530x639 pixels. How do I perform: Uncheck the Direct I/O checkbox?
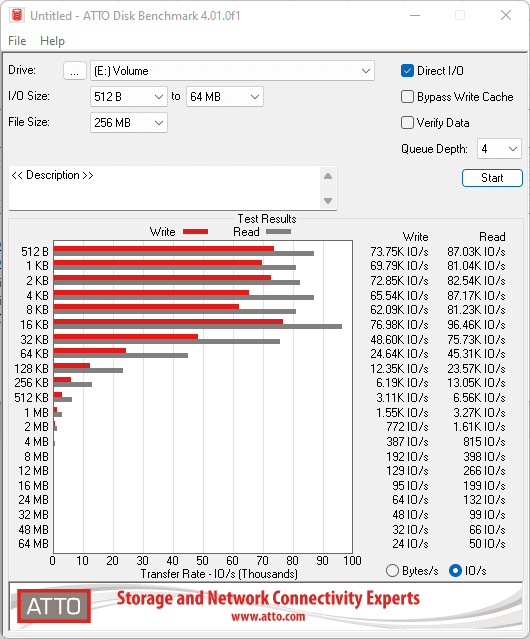407,71
